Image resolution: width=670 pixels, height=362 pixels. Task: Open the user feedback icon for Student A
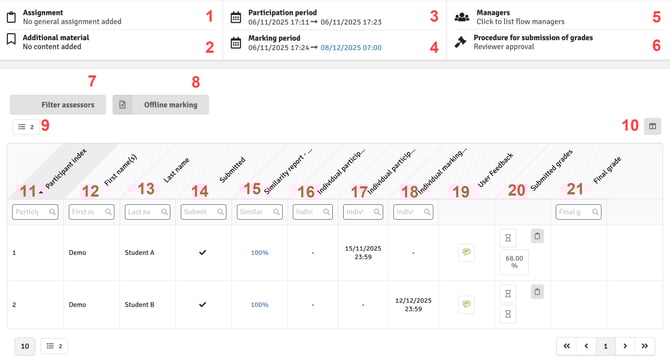tap(466, 252)
